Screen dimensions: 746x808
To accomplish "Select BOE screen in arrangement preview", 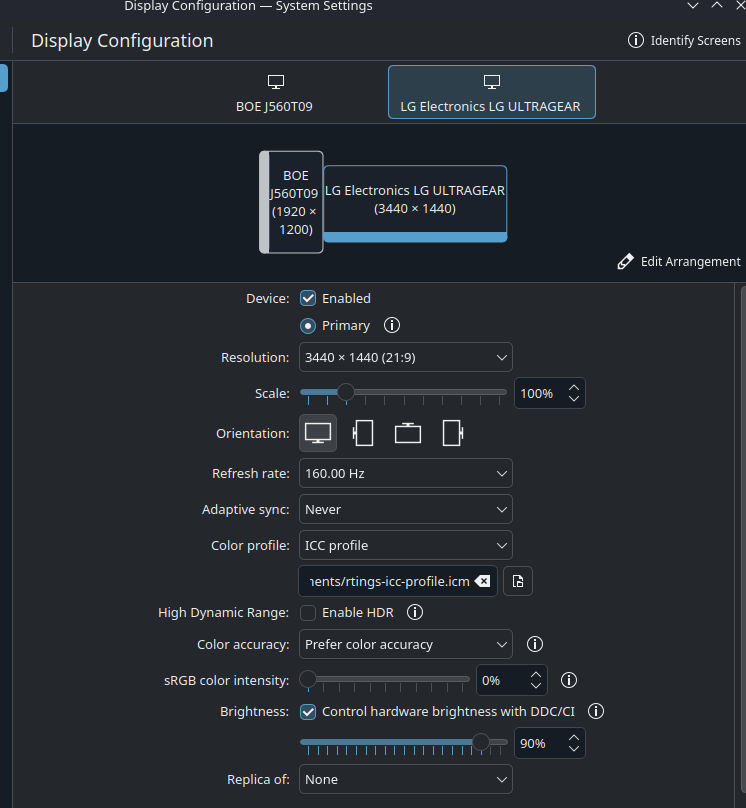I will tap(292, 202).
